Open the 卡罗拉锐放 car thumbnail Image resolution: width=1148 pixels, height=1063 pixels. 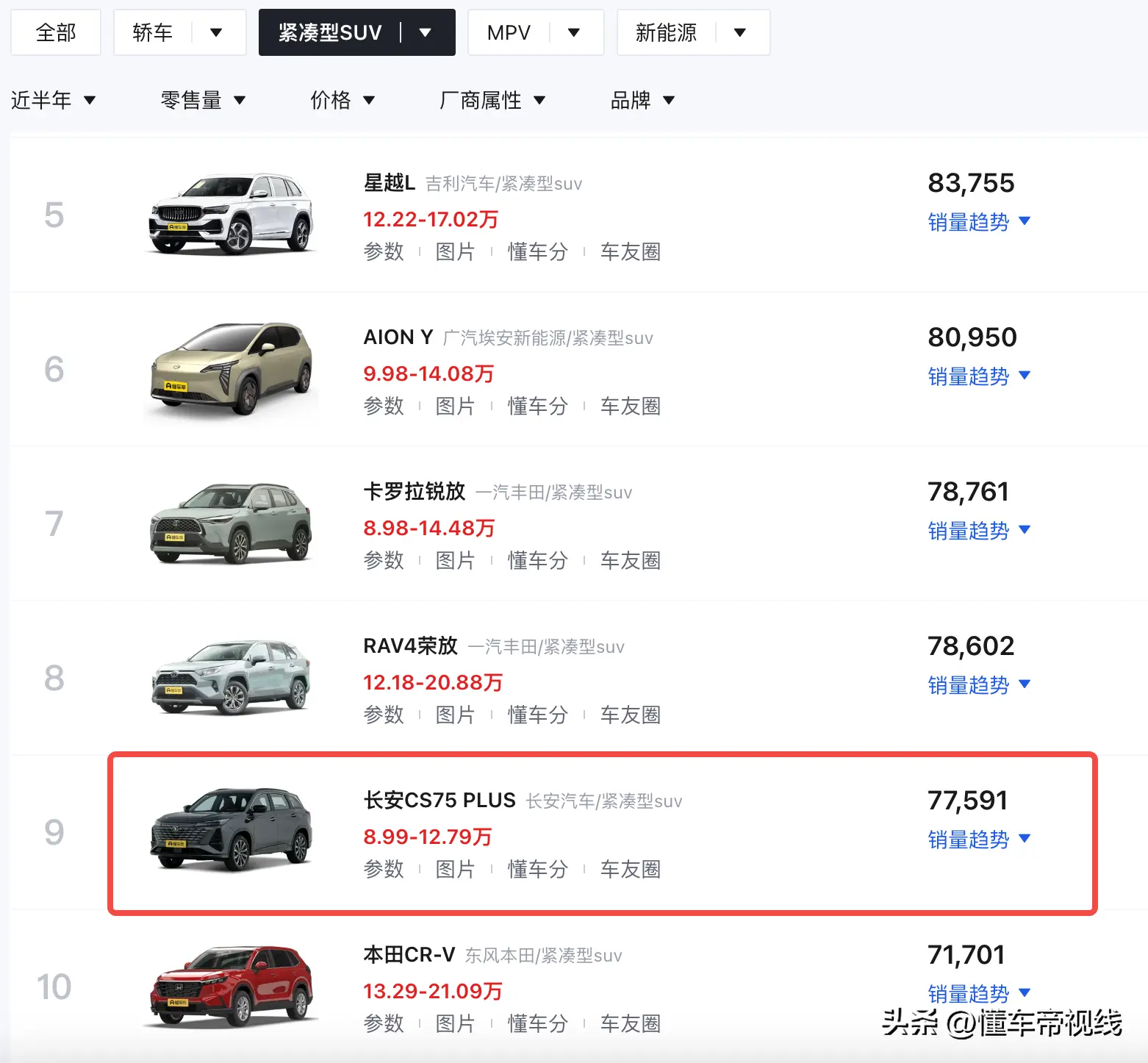click(232, 523)
